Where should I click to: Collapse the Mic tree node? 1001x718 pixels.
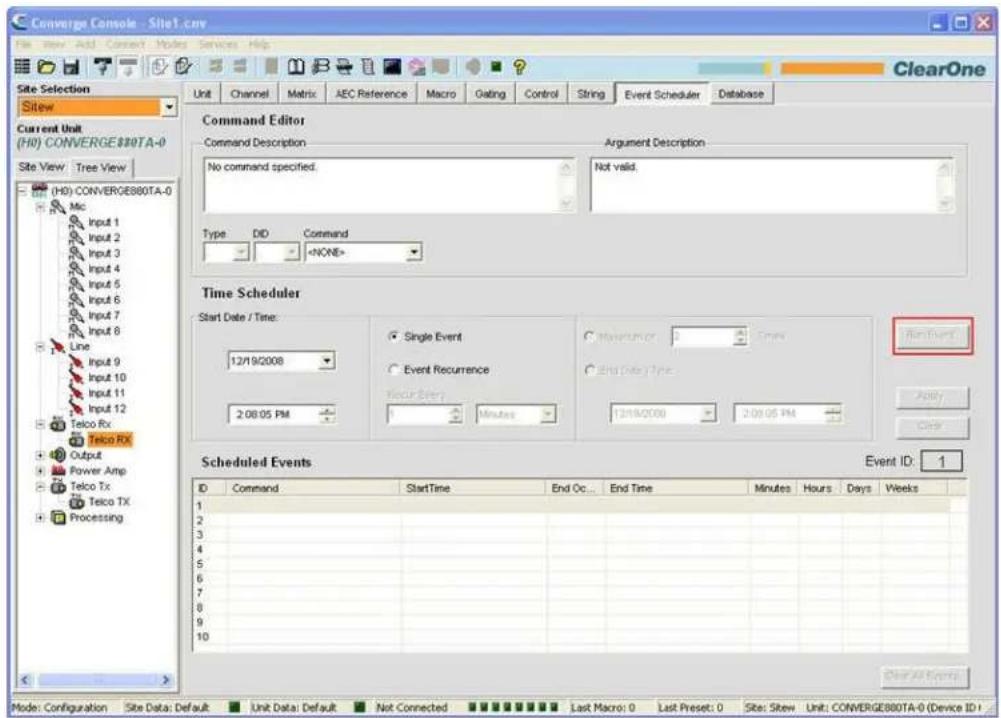[40, 207]
